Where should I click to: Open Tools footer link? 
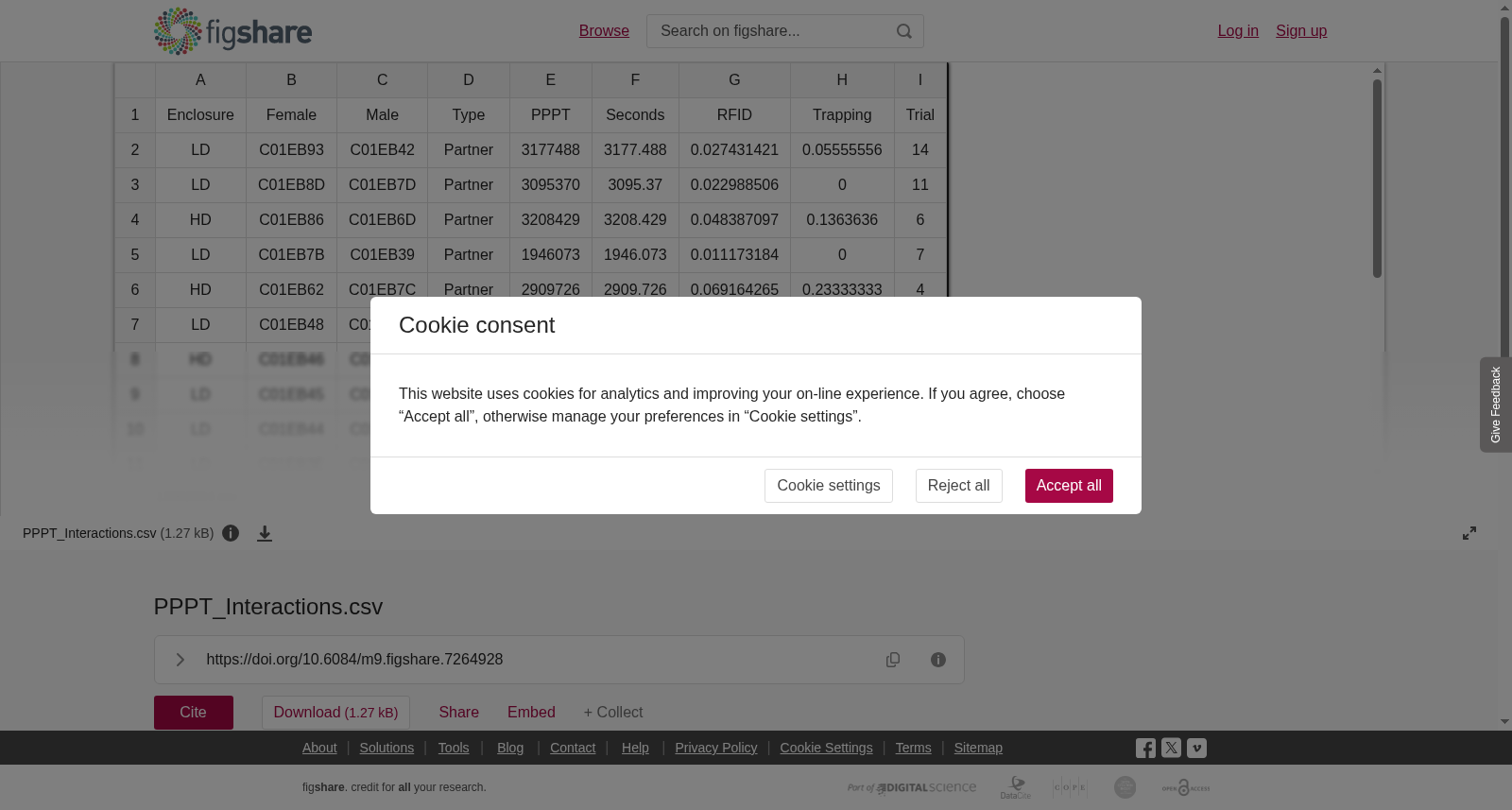pyautogui.click(x=454, y=748)
